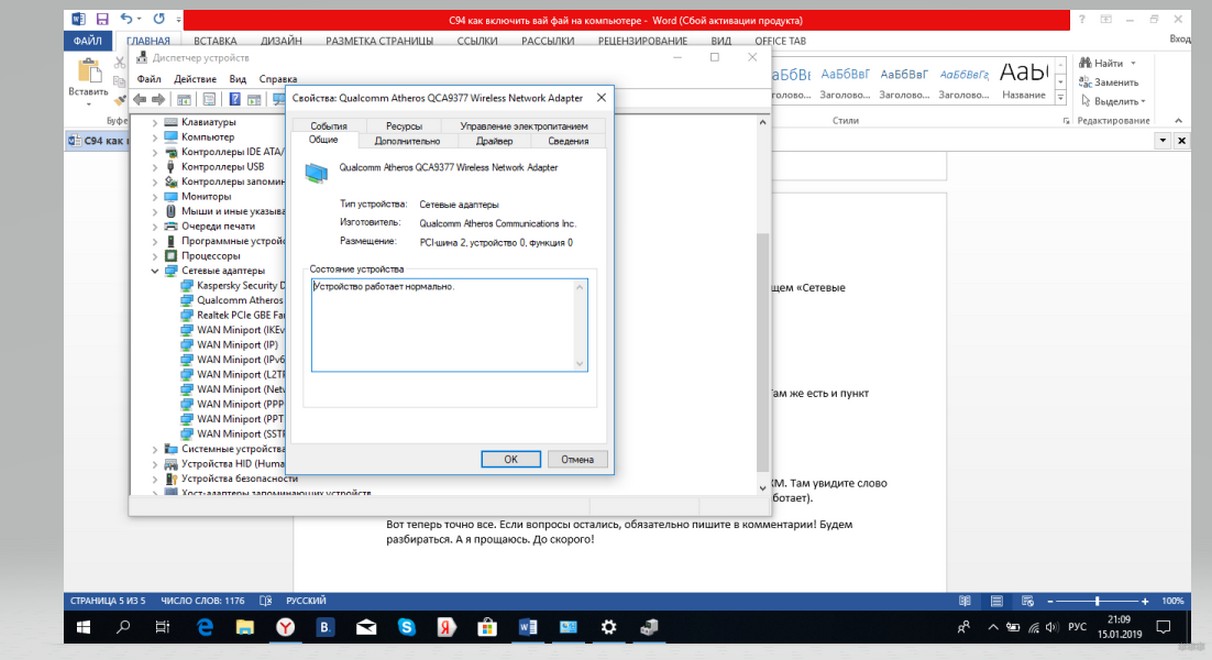Click РУС language indicator in taskbar
The image size is (1212, 660).
click(1077, 628)
